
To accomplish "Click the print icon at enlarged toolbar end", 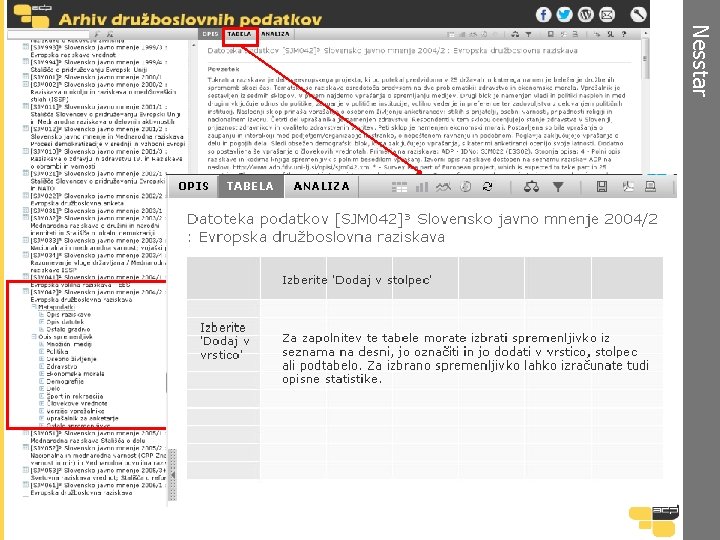I will click(x=650, y=186).
